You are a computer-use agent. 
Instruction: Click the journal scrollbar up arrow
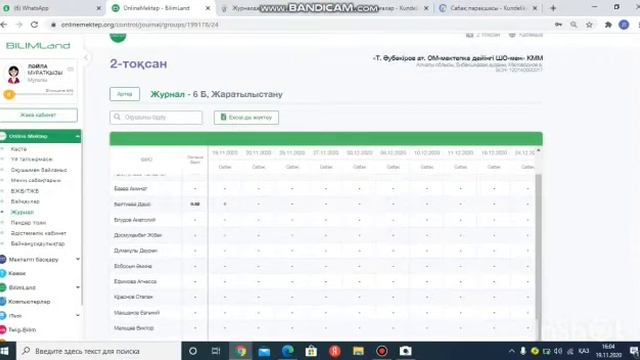[538, 151]
